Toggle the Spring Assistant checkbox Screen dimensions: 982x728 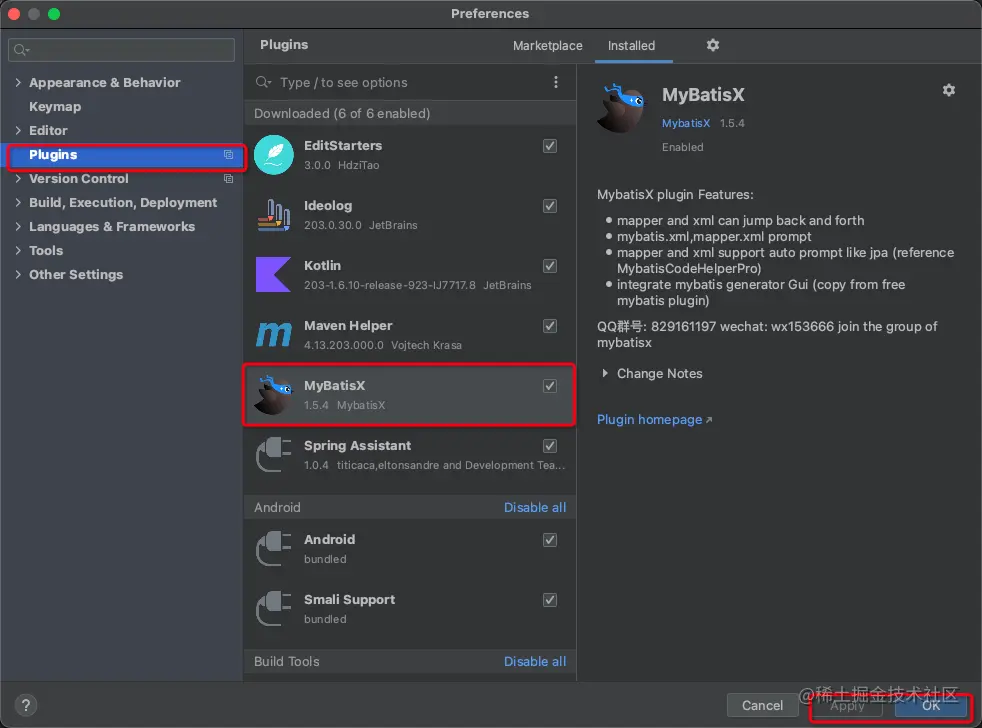pyautogui.click(x=550, y=446)
